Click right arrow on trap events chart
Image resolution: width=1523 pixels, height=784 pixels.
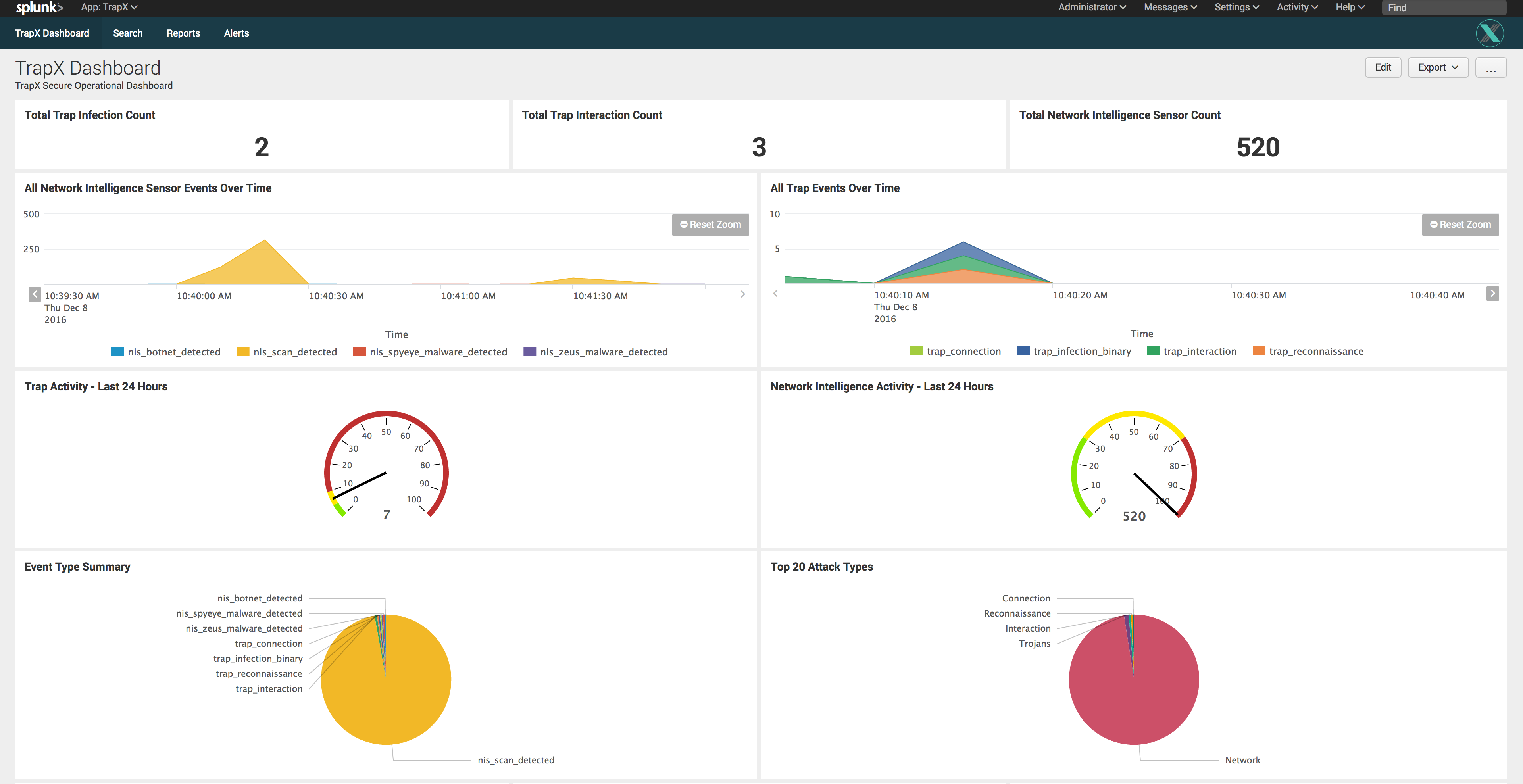[1492, 293]
